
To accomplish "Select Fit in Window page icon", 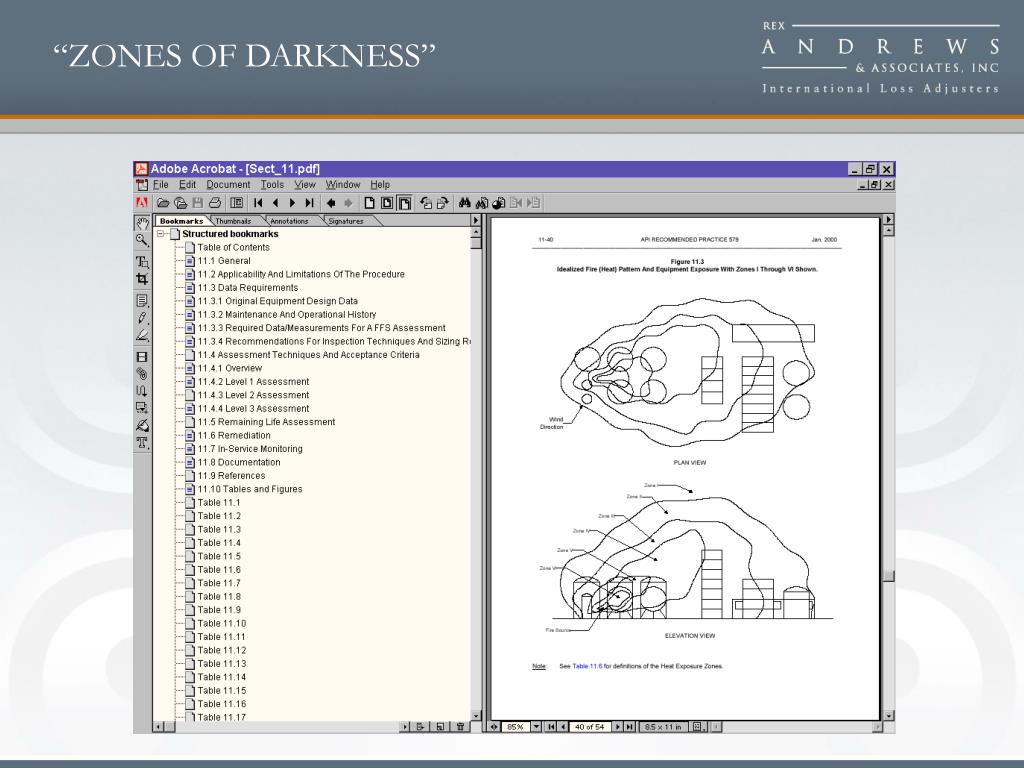I will tap(387, 203).
